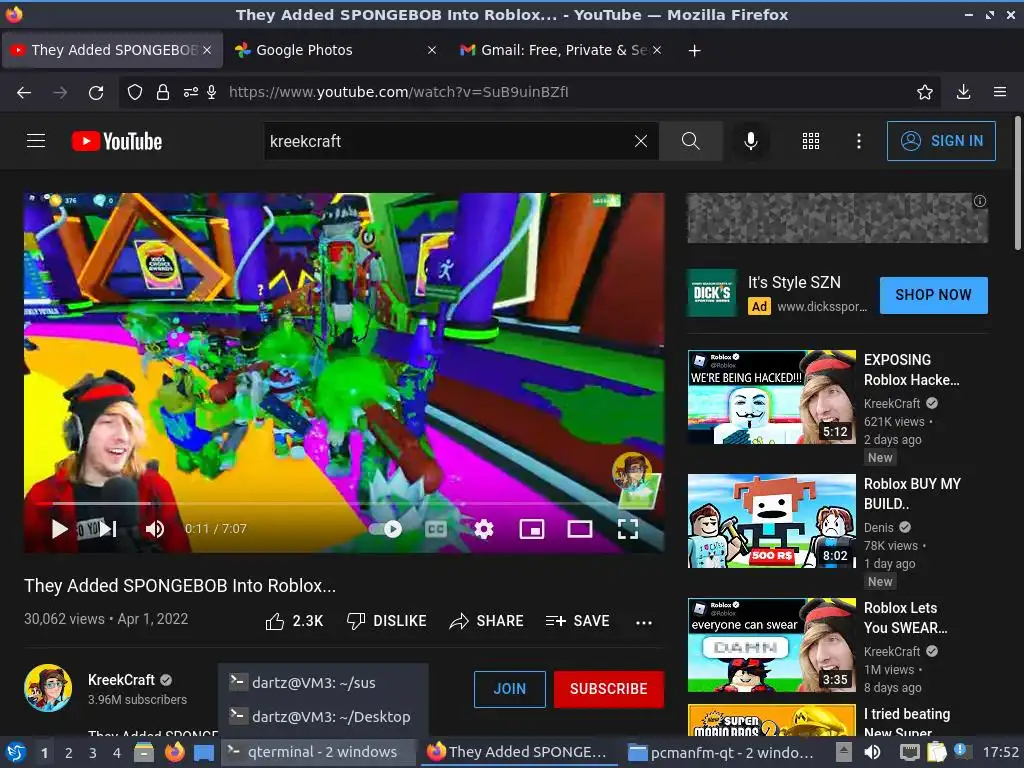
Task: Click the show desktop taskbar icon
Action: pos(204,752)
